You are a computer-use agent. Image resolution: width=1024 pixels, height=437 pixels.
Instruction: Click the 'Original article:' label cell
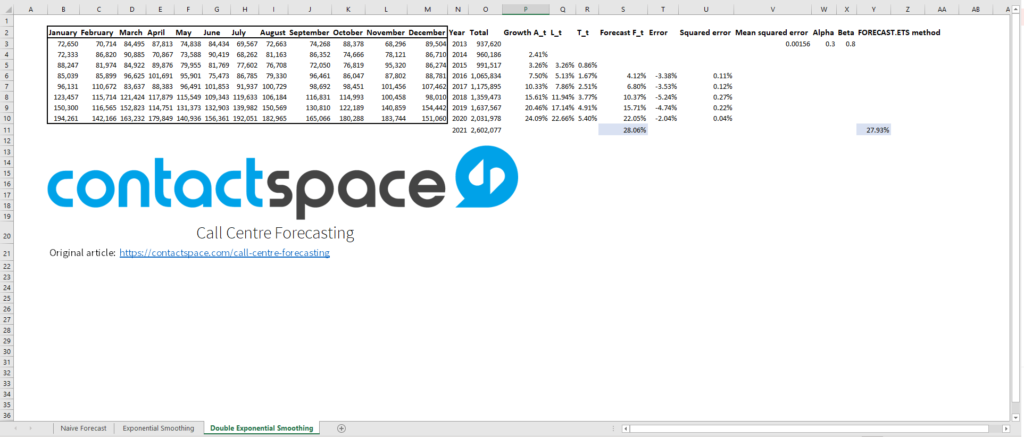pyautogui.click(x=82, y=253)
